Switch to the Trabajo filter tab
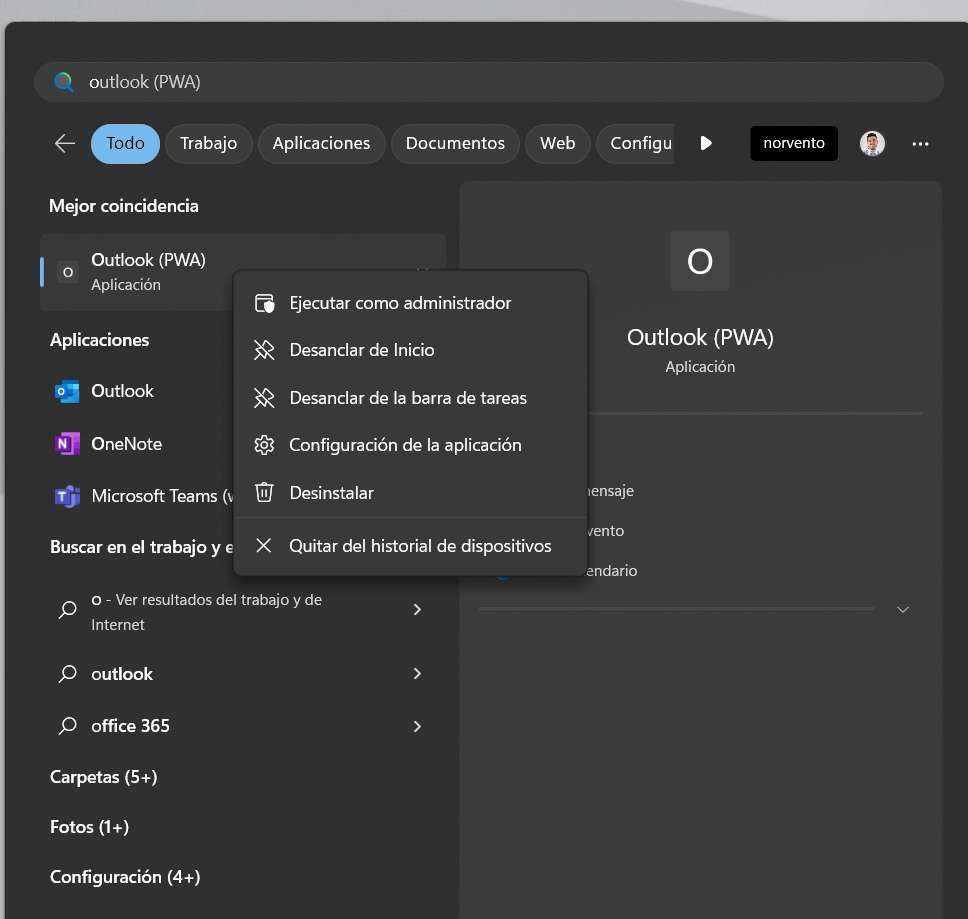This screenshot has height=919, width=968. click(x=209, y=144)
